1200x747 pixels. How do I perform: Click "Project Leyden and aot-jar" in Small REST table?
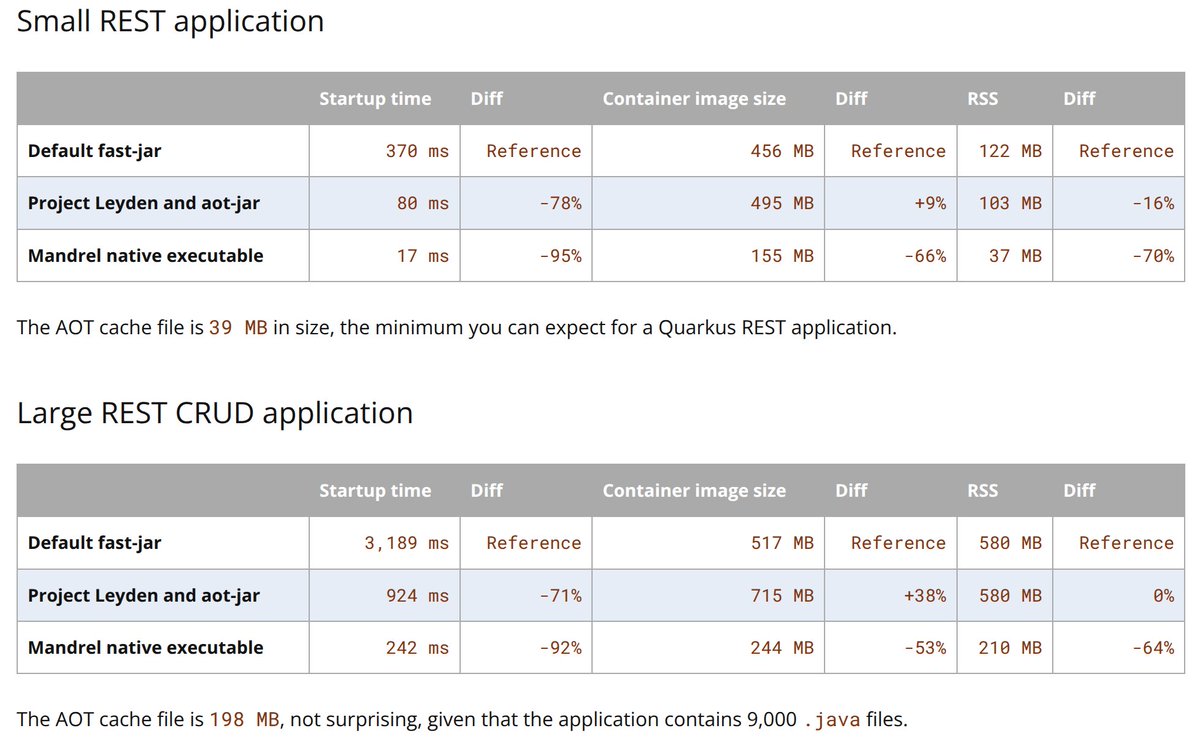(x=144, y=203)
